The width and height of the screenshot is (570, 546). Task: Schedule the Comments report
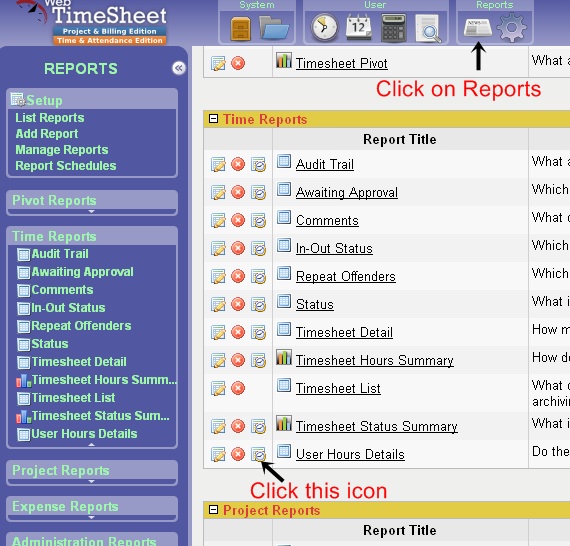258,220
